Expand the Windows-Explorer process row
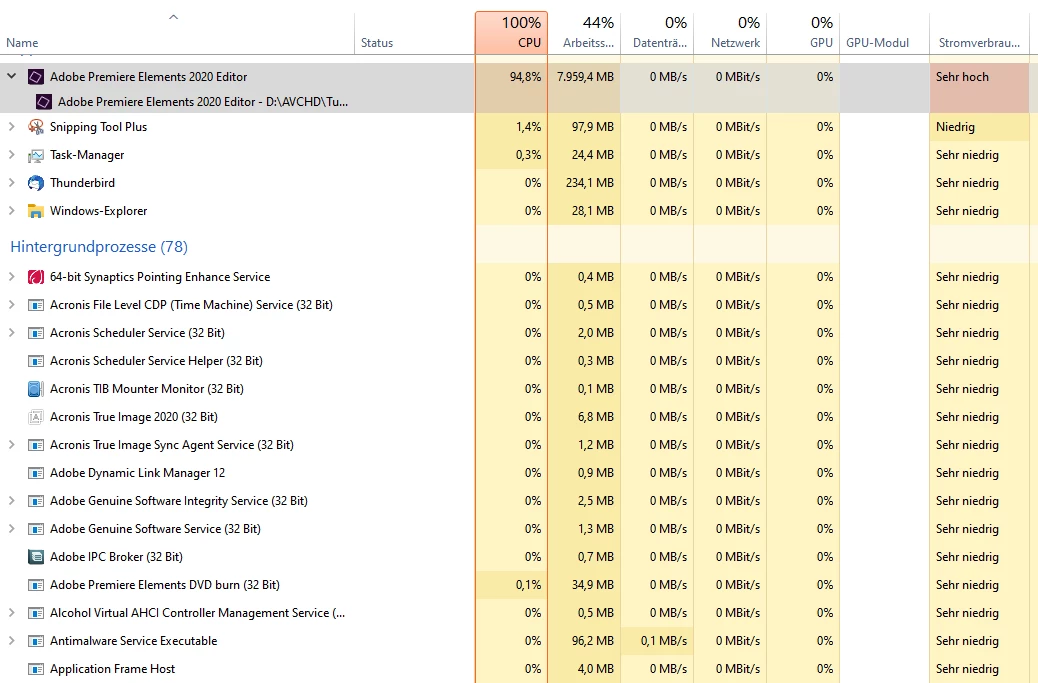1038x683 pixels. click(11, 210)
